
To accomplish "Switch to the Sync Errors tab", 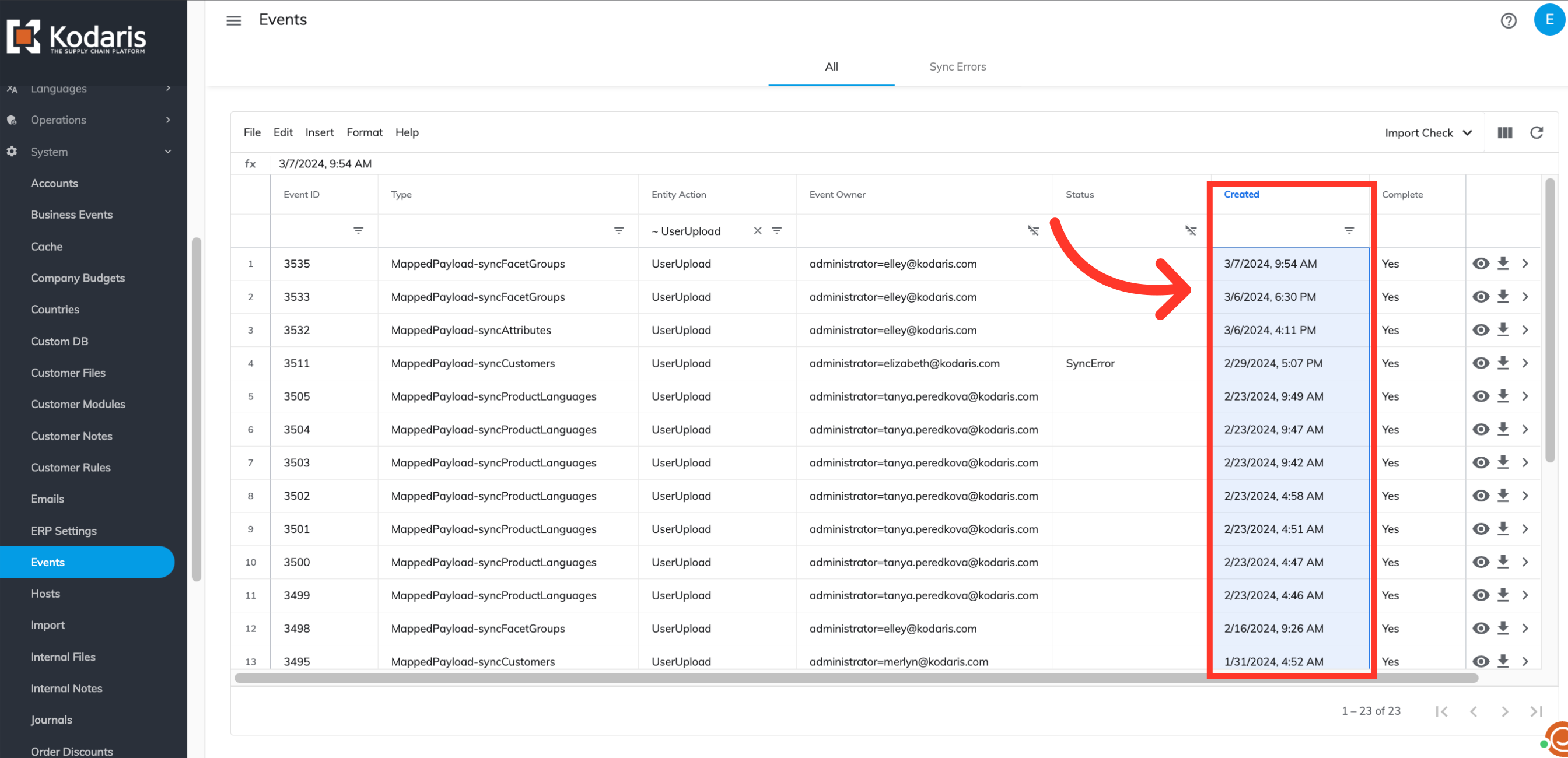I will coord(957,67).
